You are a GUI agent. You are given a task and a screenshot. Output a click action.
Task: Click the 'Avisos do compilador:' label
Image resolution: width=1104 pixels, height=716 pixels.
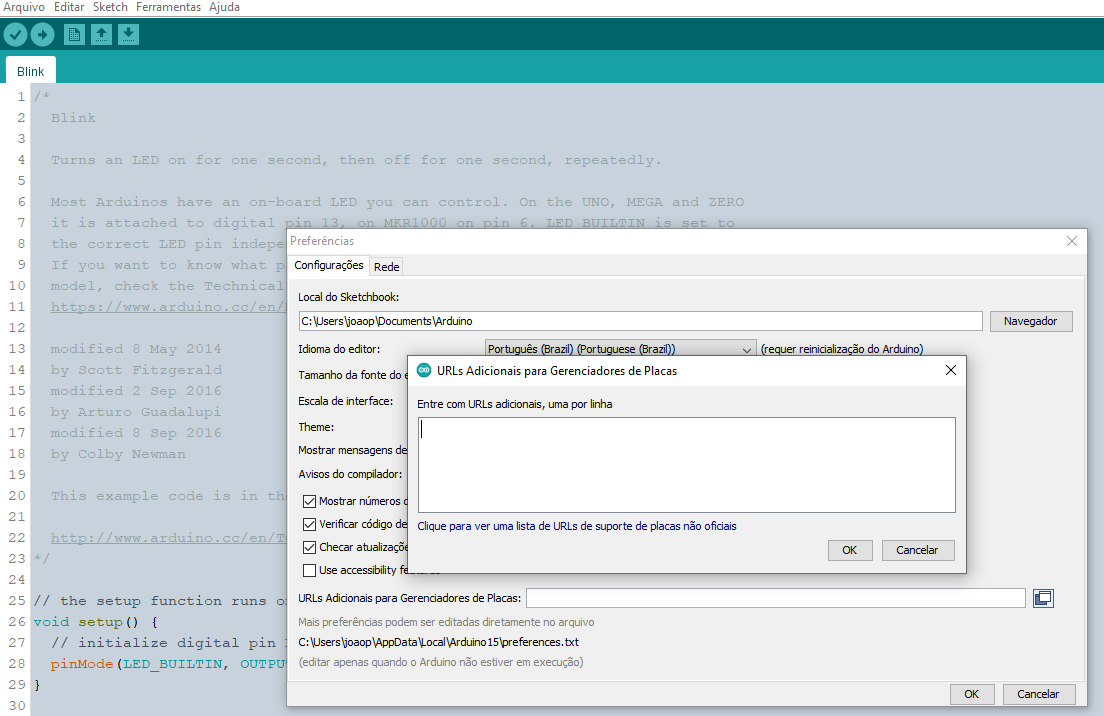pos(350,474)
